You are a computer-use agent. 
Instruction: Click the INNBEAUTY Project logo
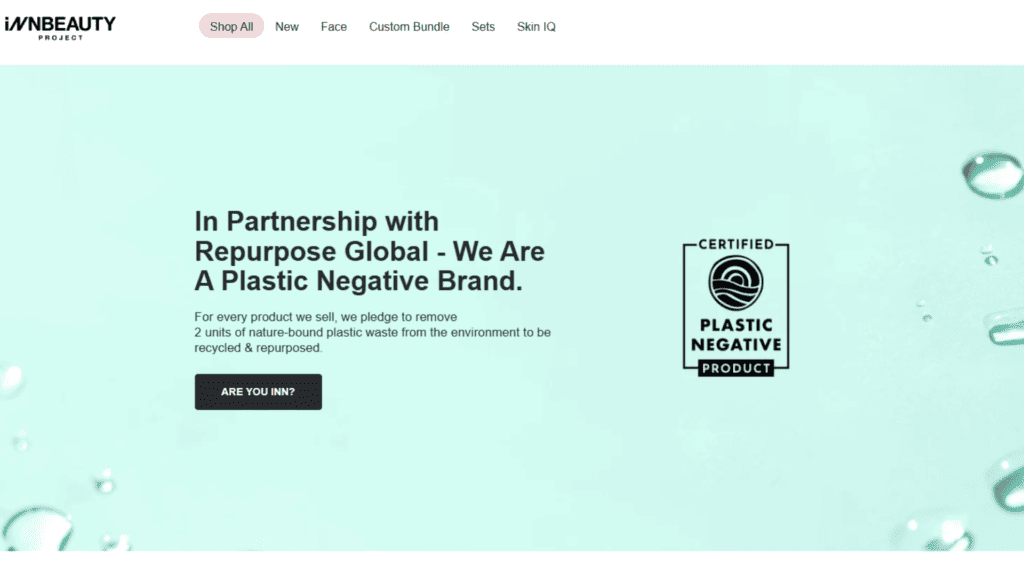(x=60, y=28)
